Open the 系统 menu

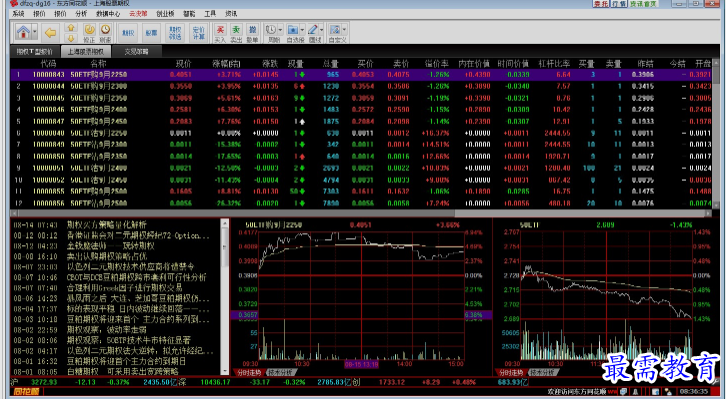coord(19,14)
